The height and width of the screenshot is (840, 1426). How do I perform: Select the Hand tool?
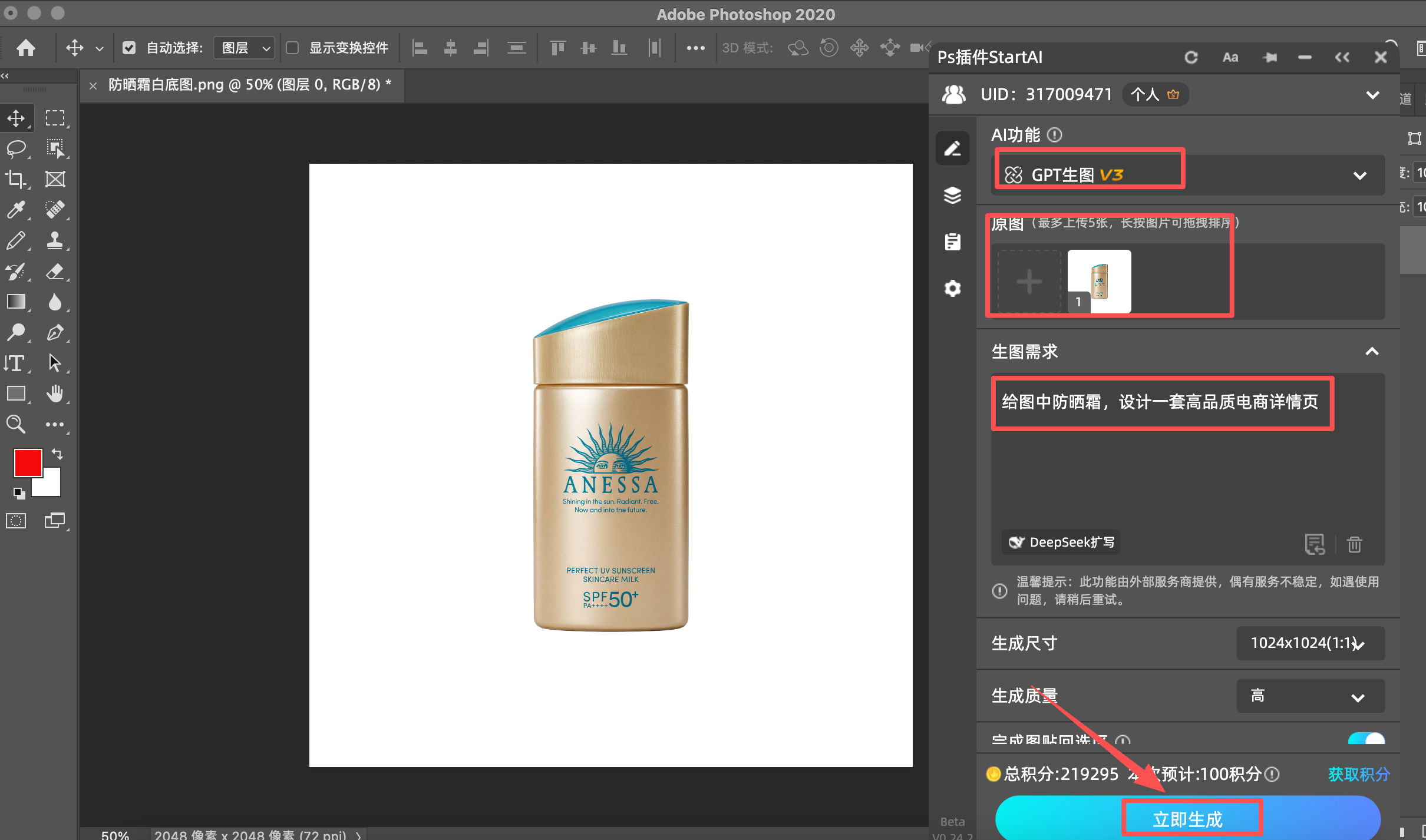click(55, 393)
